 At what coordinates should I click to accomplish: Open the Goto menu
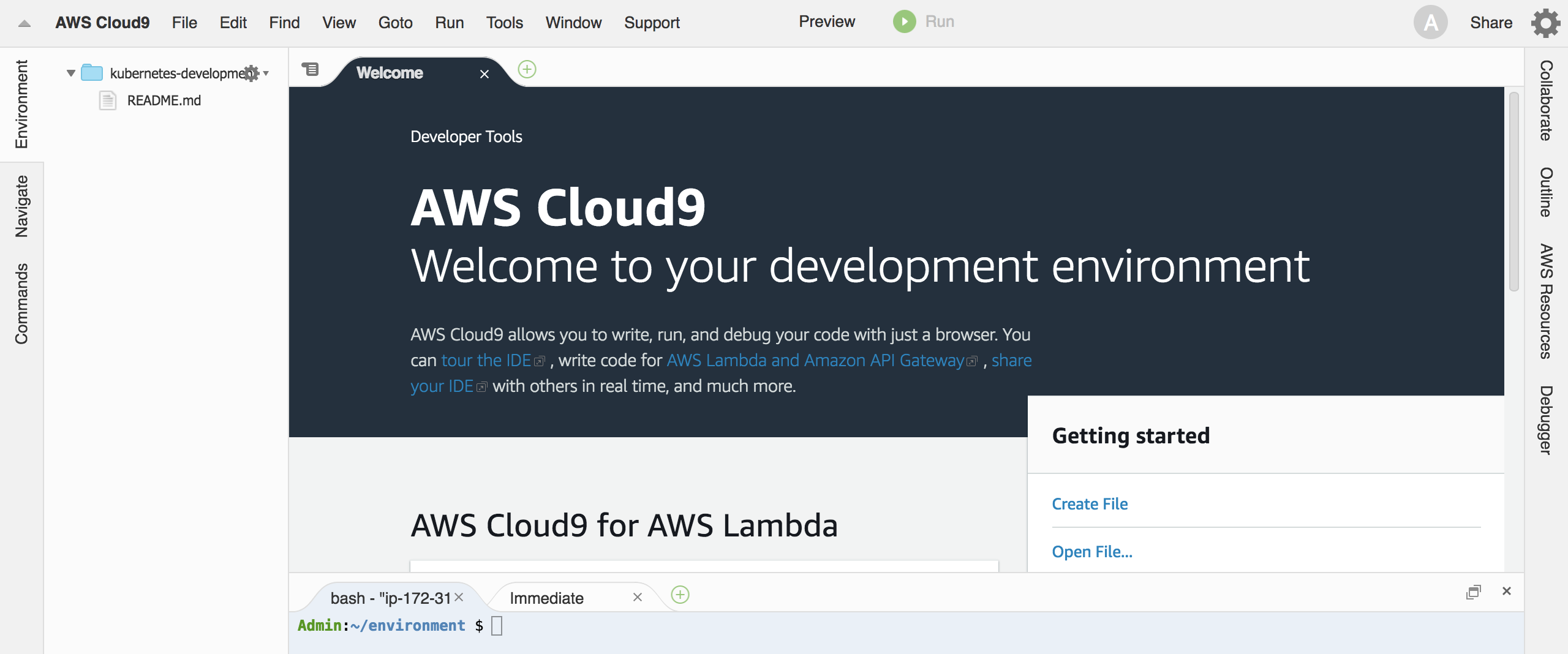(x=395, y=23)
